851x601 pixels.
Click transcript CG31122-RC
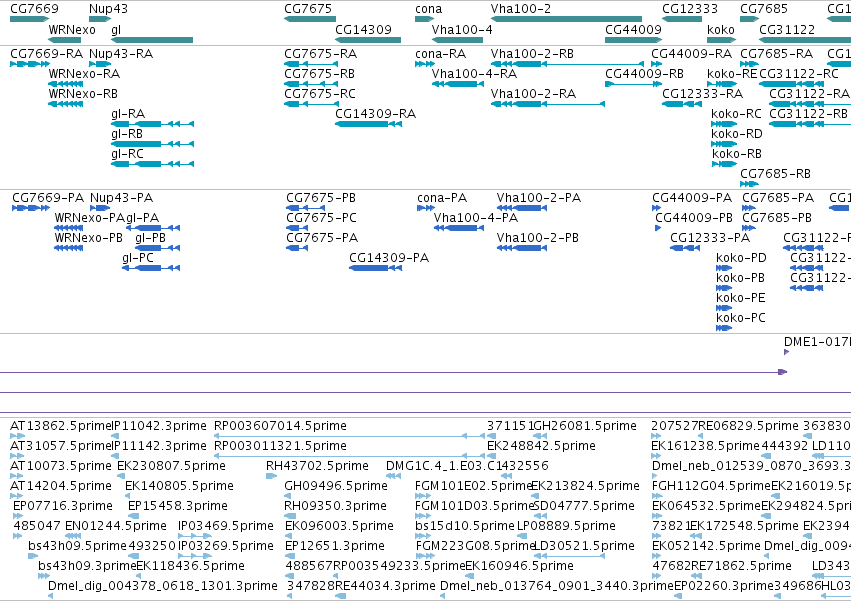coord(791,84)
